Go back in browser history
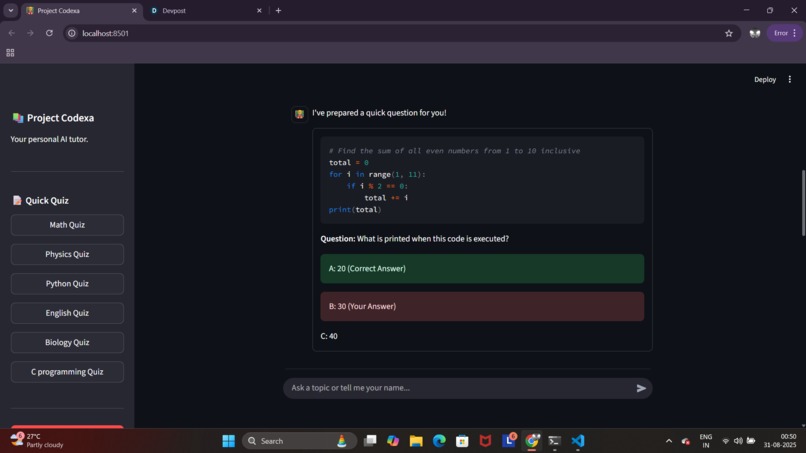 (11, 33)
